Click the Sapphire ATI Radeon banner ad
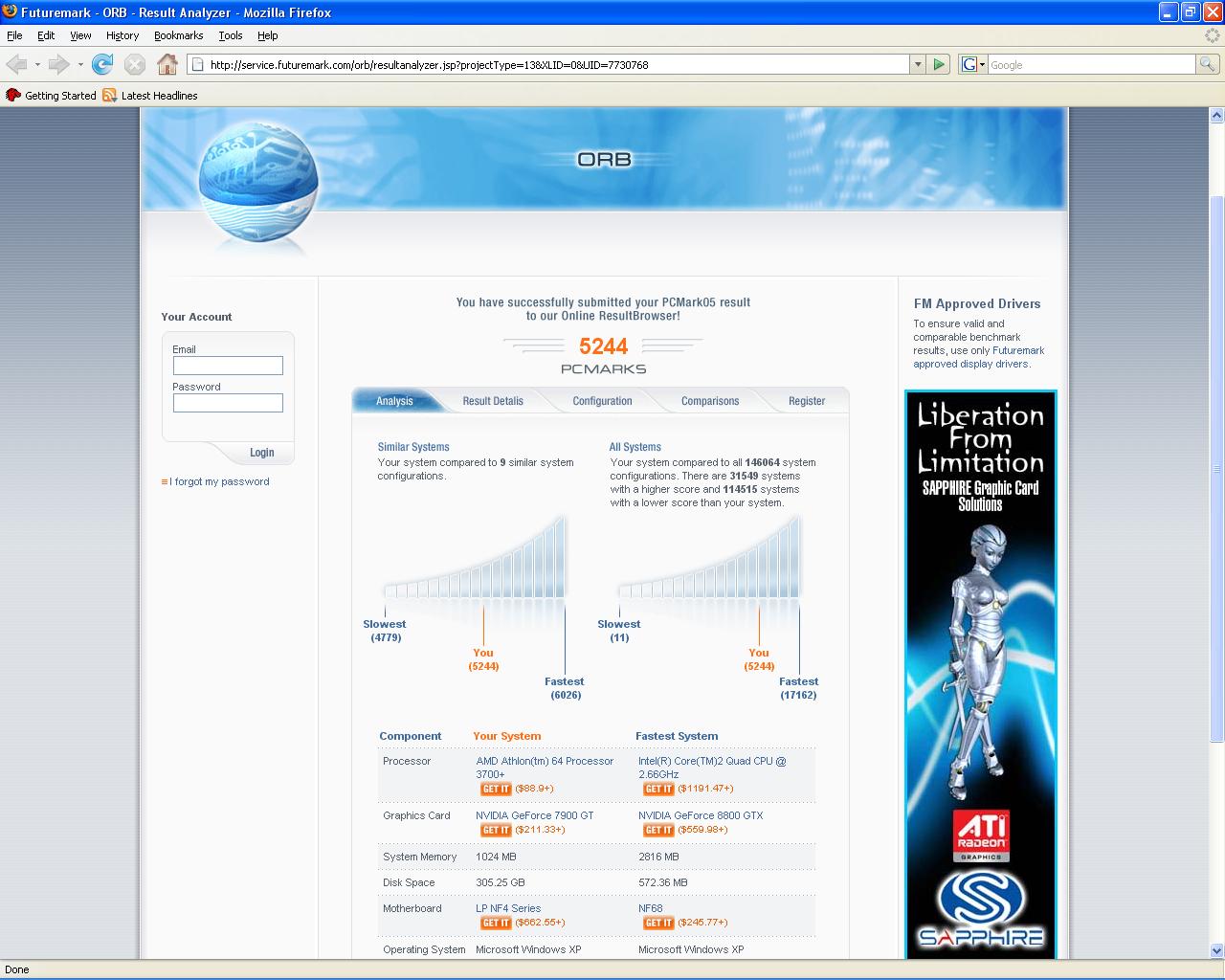The image size is (1225, 980). coord(981,675)
